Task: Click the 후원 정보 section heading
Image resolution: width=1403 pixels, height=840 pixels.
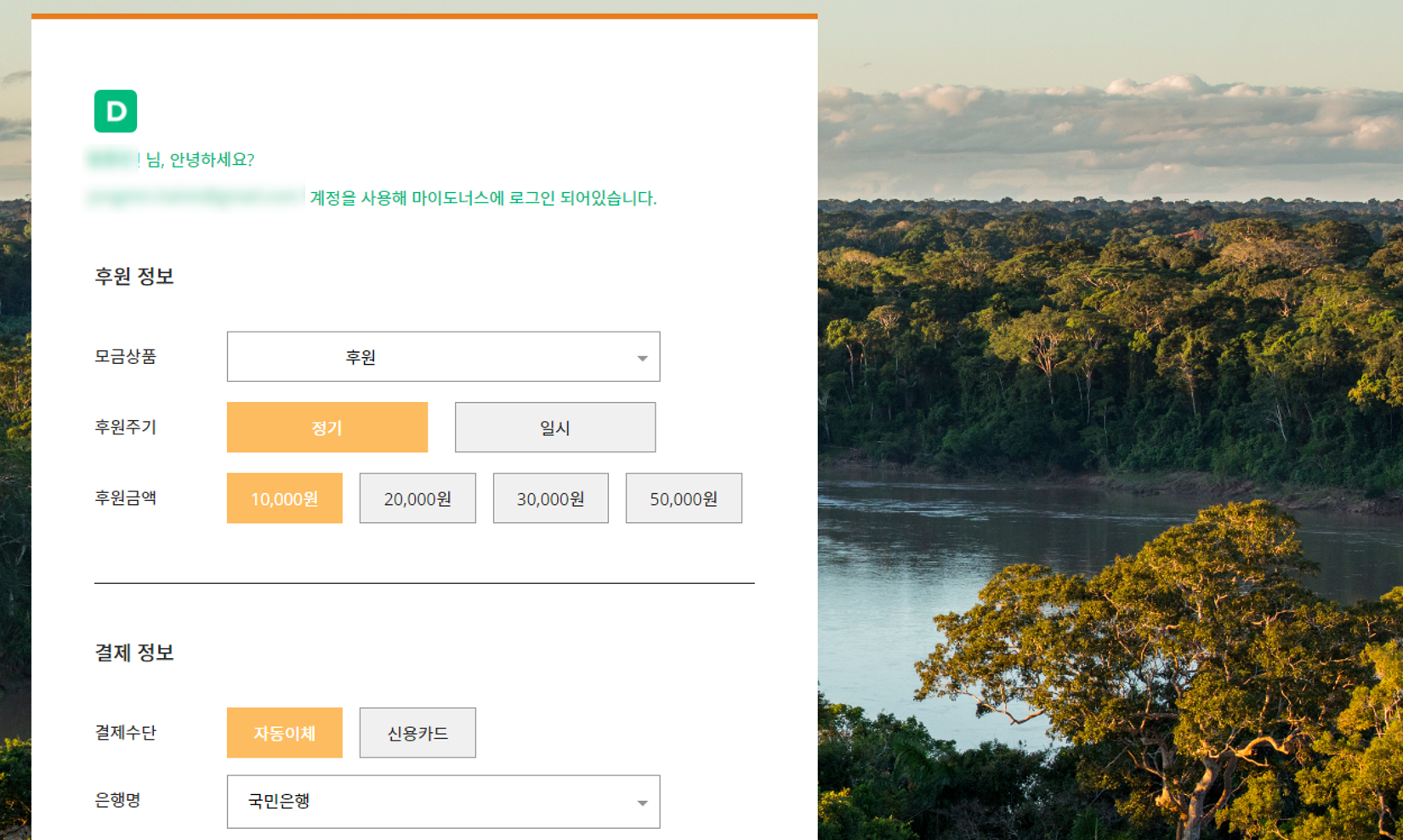Action: (134, 276)
